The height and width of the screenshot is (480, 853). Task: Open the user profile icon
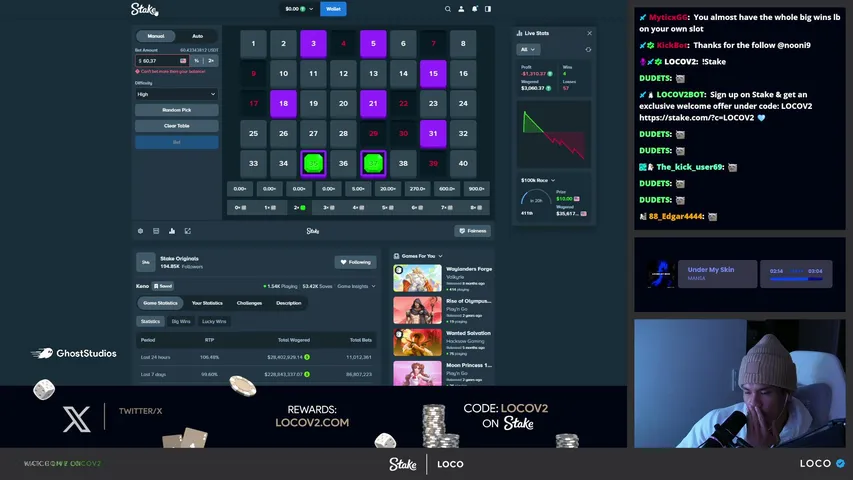(x=461, y=9)
